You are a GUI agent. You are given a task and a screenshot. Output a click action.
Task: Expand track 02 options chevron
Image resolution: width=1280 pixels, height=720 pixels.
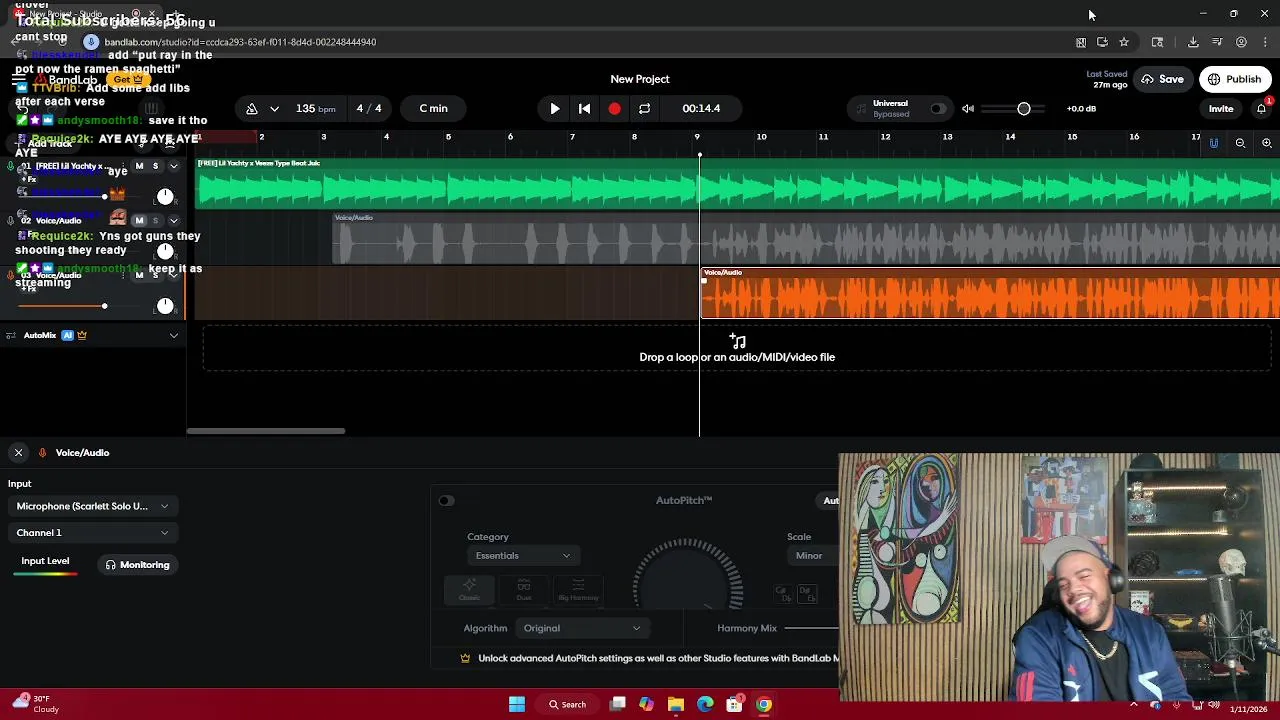(x=173, y=220)
